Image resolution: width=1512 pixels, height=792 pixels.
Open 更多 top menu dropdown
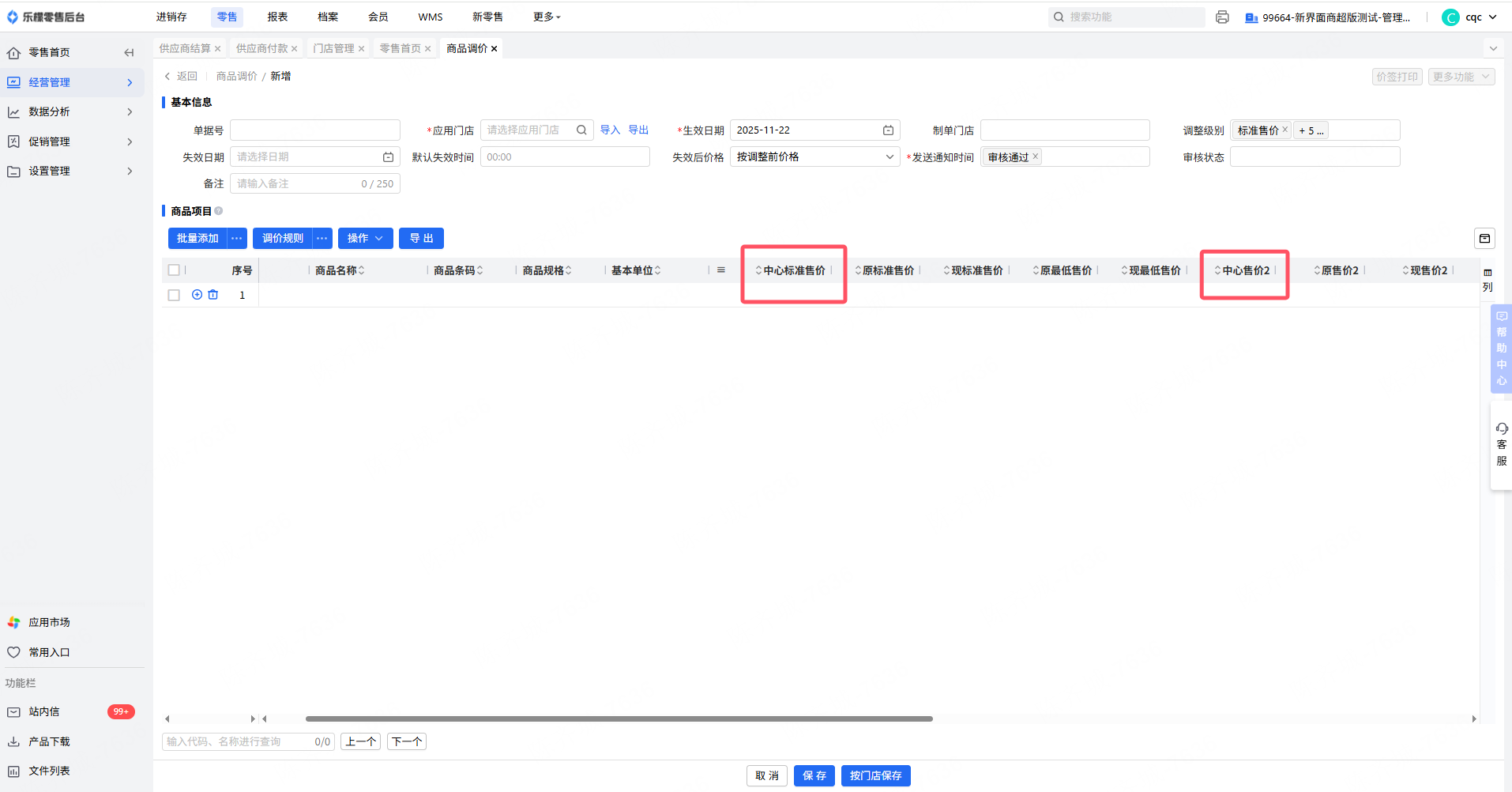click(547, 17)
